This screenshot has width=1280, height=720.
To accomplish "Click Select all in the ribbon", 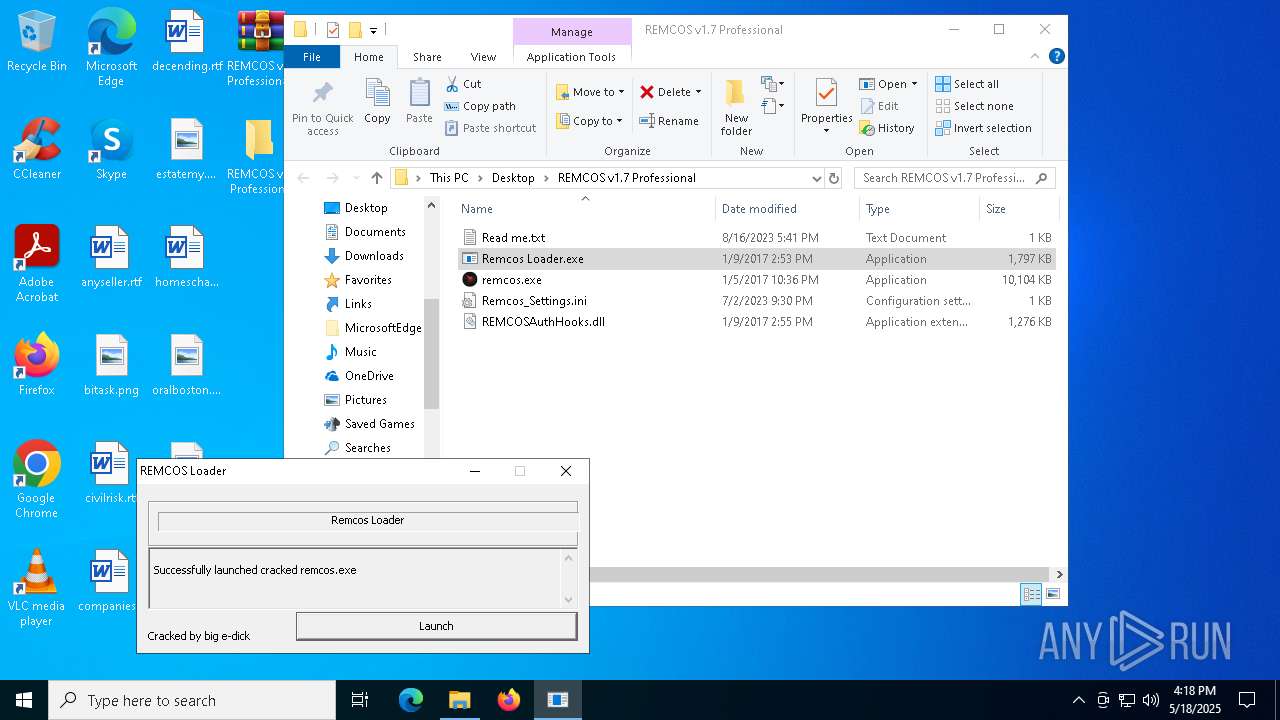I will (966, 84).
